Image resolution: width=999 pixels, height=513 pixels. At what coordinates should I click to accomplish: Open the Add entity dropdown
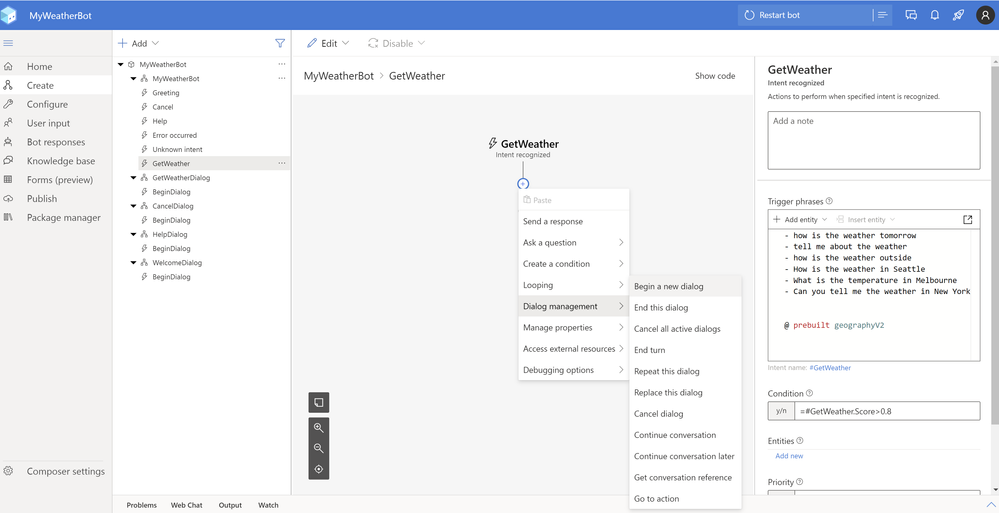[800, 219]
